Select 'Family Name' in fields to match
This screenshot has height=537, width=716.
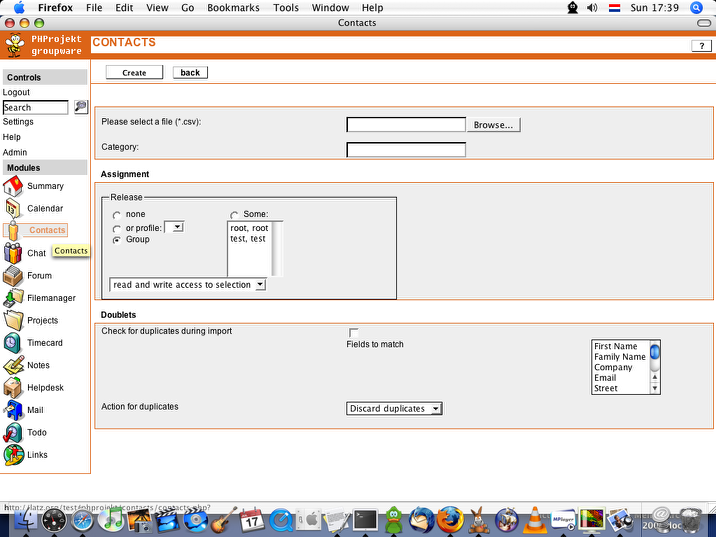pos(620,357)
